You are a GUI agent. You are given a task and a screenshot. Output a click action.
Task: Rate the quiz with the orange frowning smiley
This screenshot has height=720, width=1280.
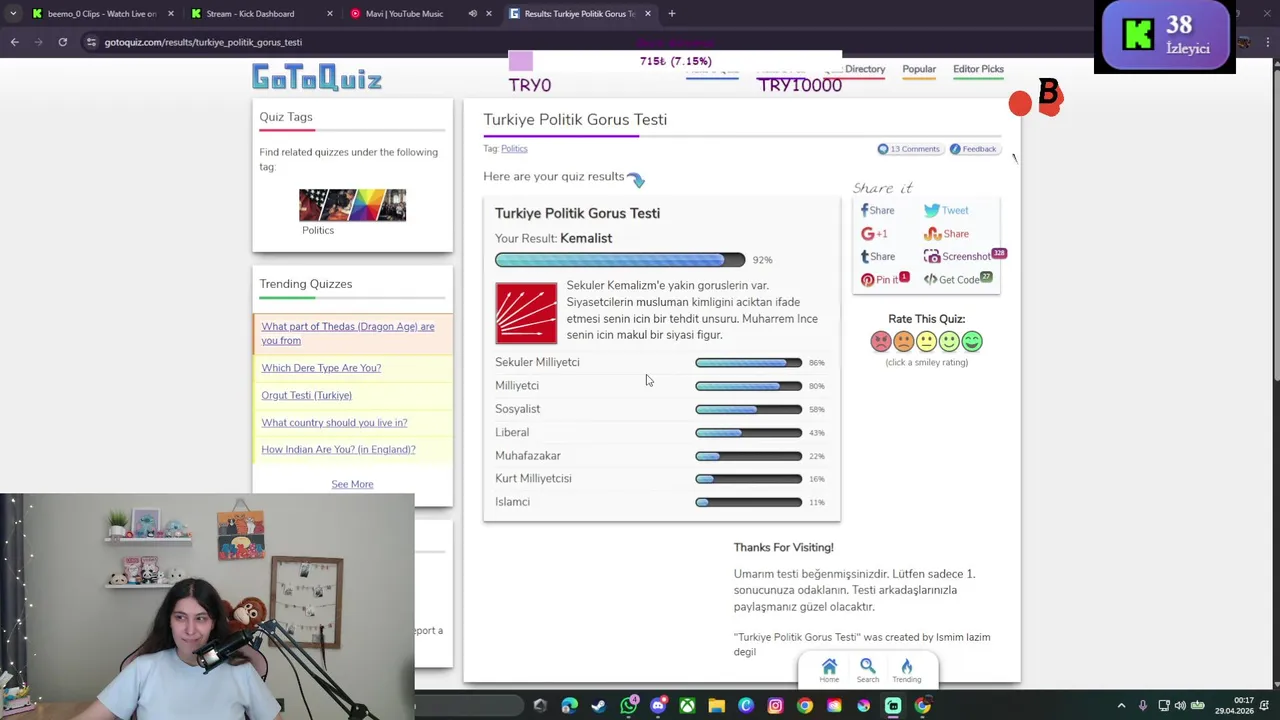(904, 342)
